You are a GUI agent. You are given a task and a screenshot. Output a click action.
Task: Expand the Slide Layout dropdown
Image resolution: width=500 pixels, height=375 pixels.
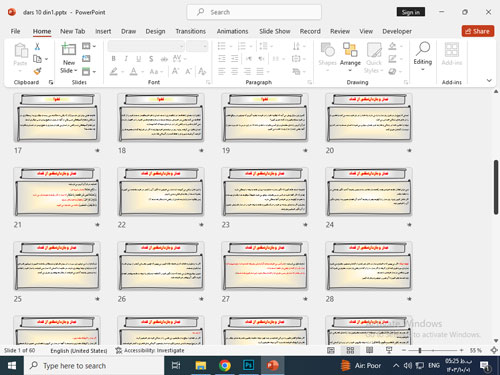tap(89, 46)
